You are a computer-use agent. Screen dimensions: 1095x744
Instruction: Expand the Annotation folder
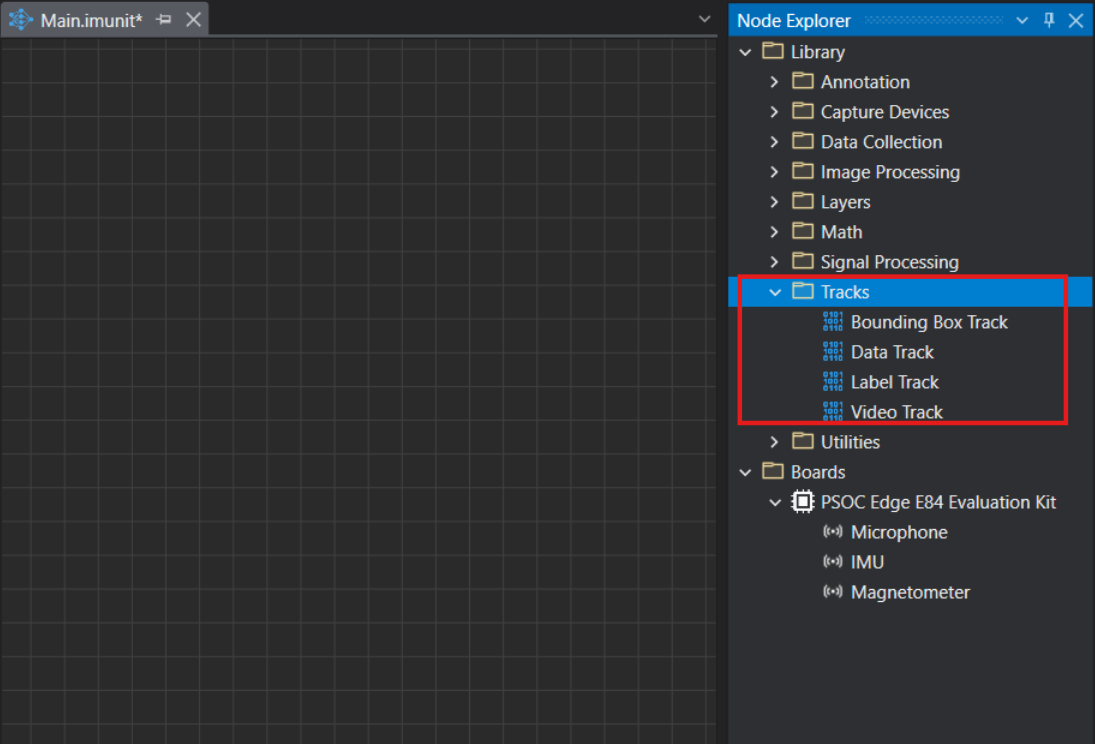point(775,82)
